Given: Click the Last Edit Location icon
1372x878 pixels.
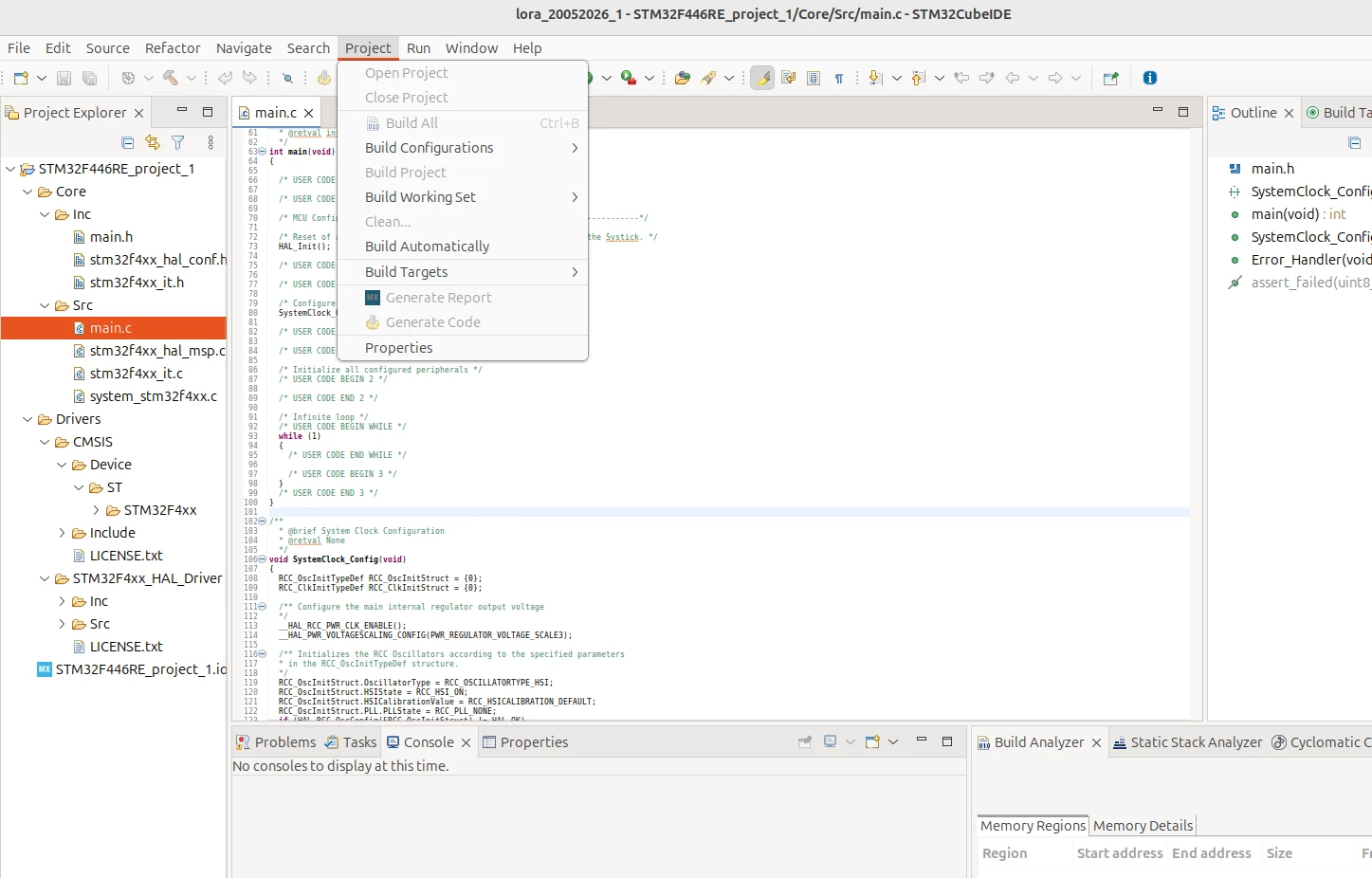Looking at the screenshot, I should tap(961, 78).
